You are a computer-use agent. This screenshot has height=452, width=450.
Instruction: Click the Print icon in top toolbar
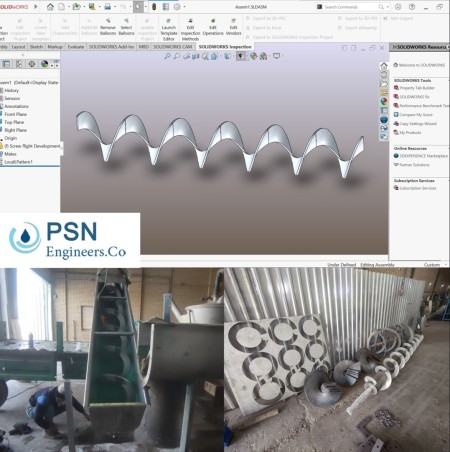coord(107,7)
